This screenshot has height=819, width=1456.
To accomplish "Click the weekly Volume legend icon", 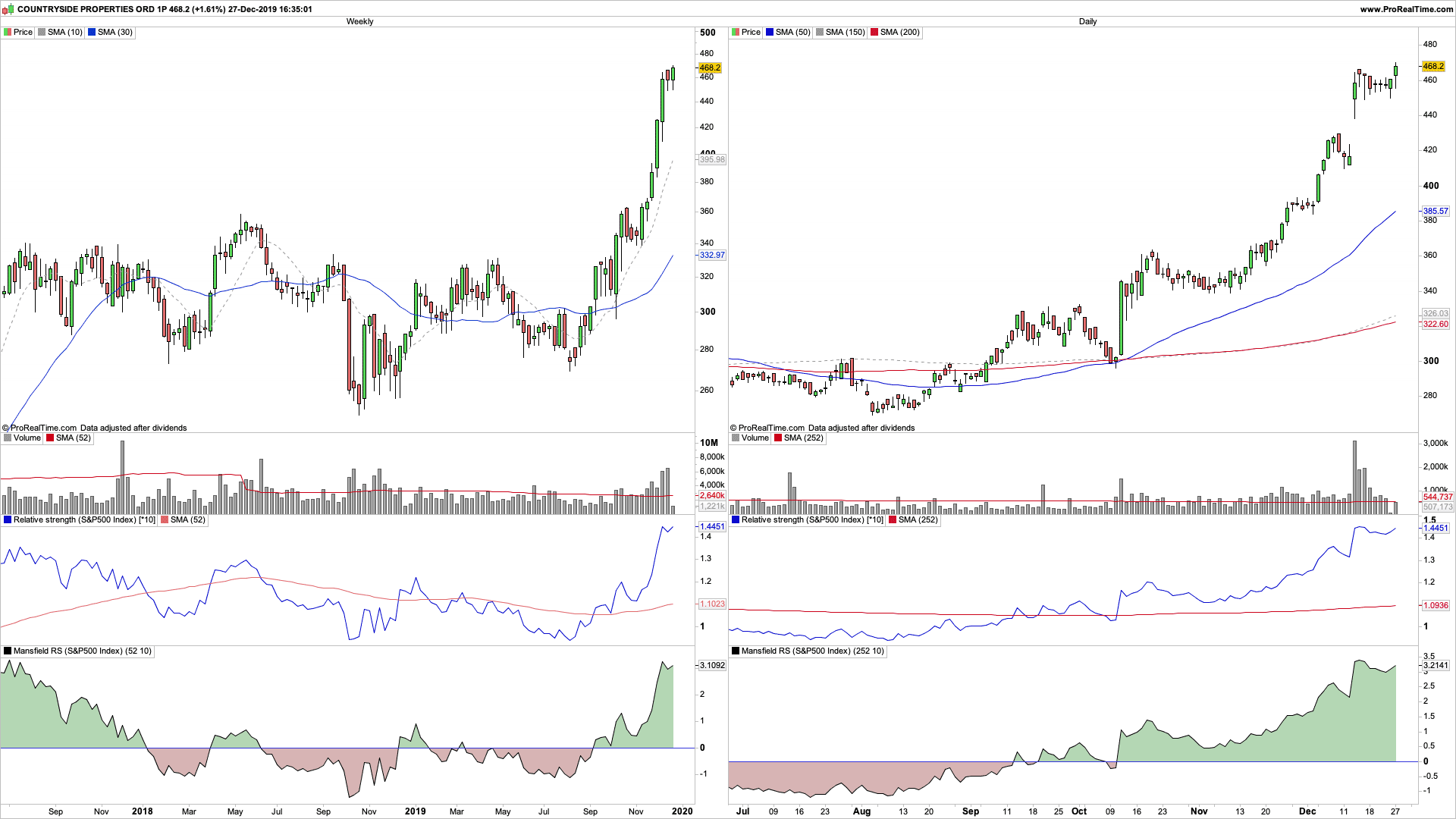I will coord(8,438).
